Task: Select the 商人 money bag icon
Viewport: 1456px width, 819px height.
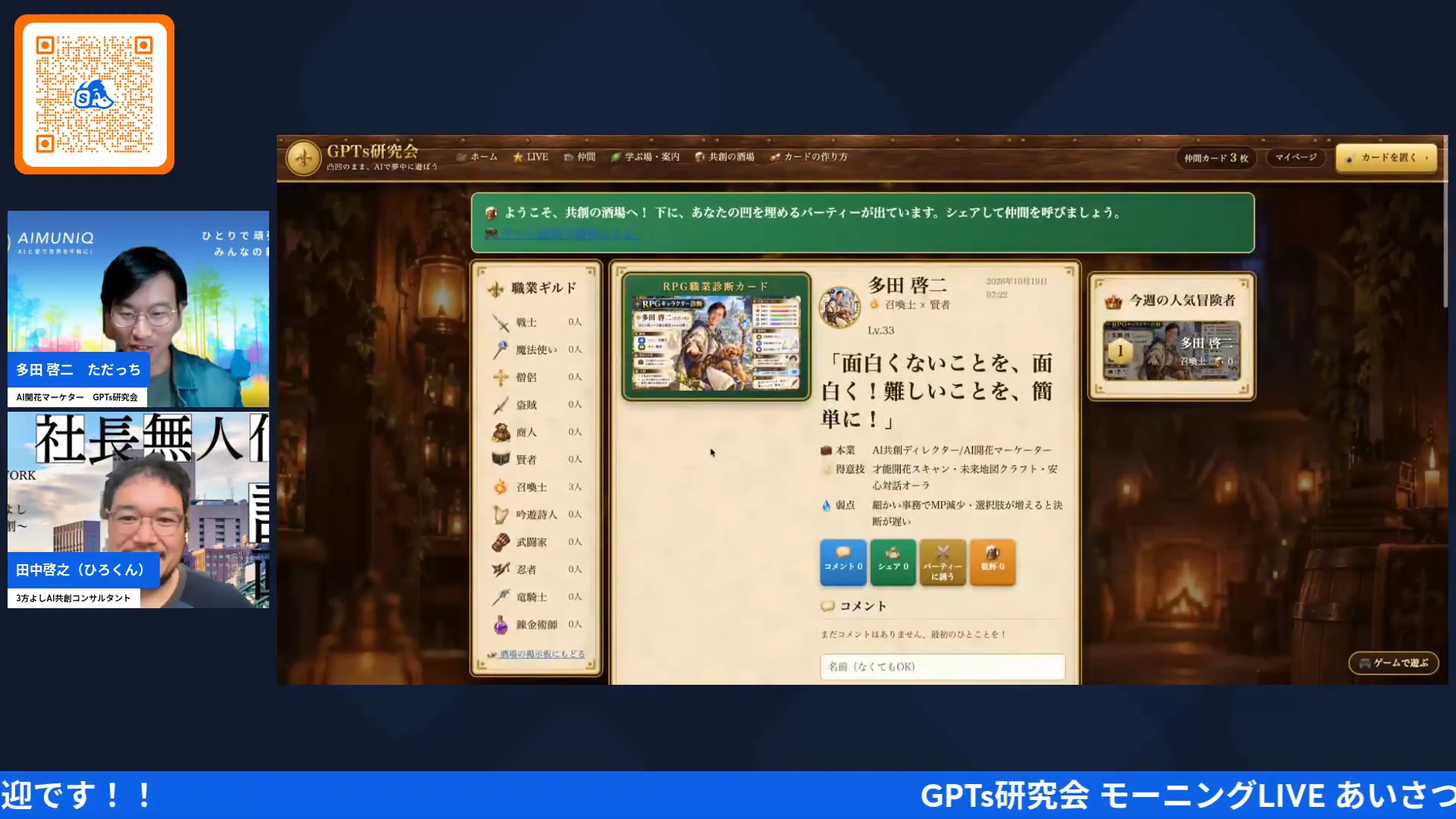Action: pos(500,432)
